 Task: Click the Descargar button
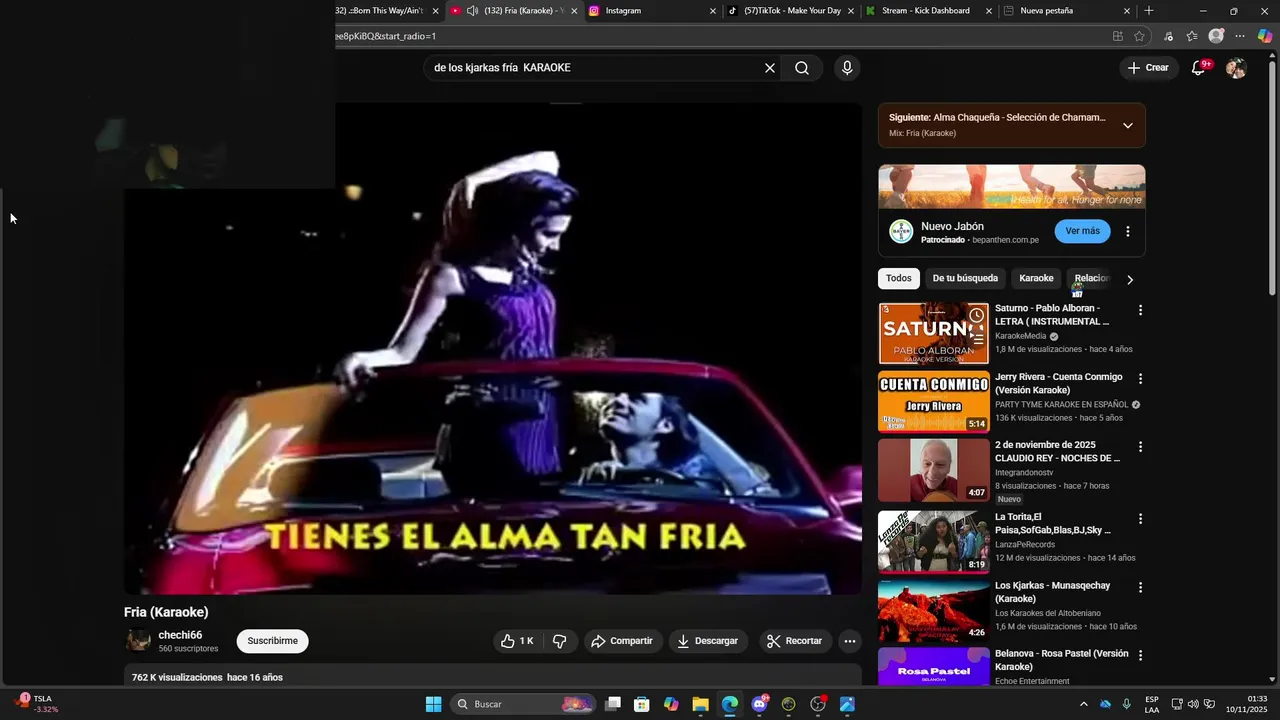tap(708, 641)
